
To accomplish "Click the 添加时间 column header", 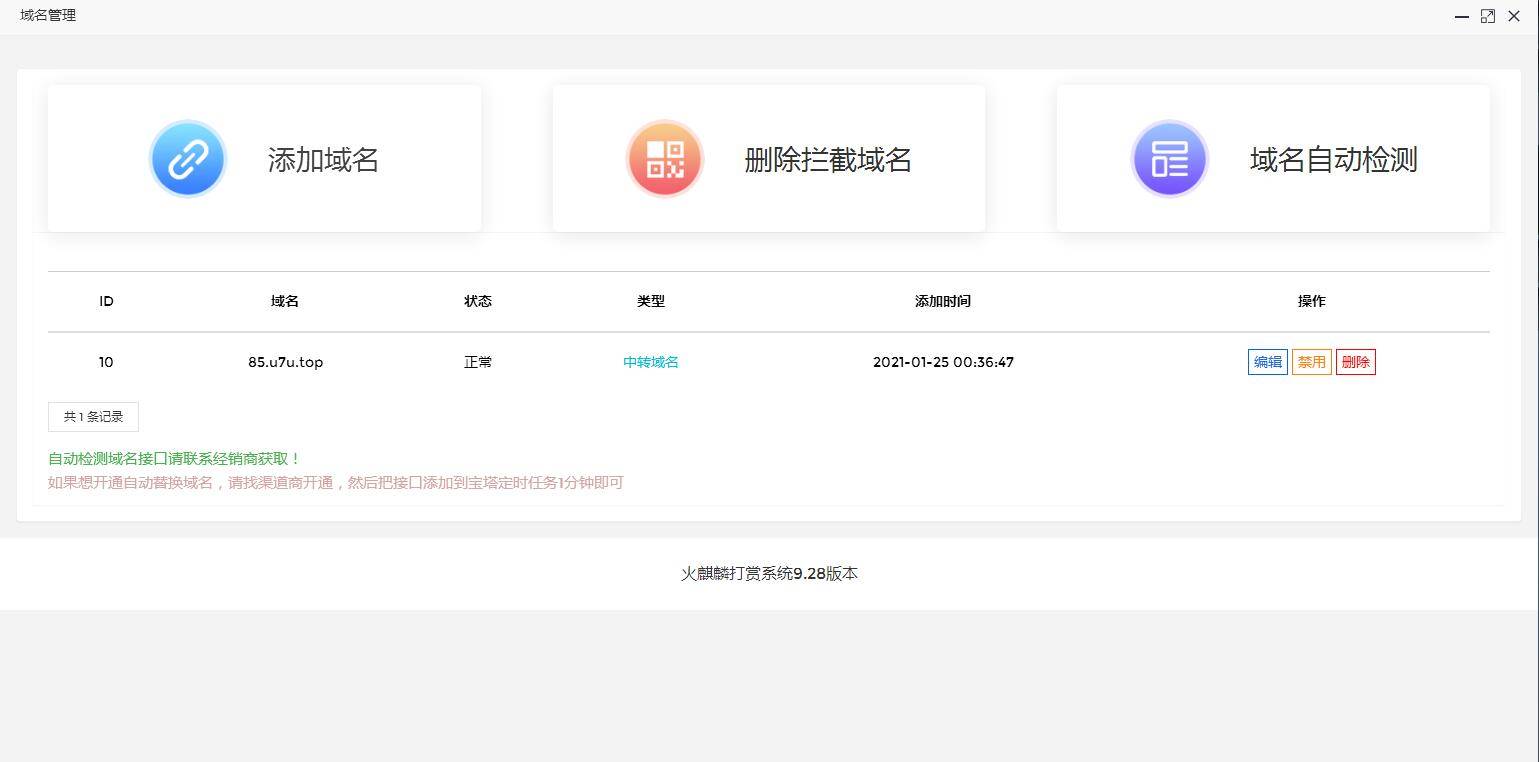I will coord(942,301).
